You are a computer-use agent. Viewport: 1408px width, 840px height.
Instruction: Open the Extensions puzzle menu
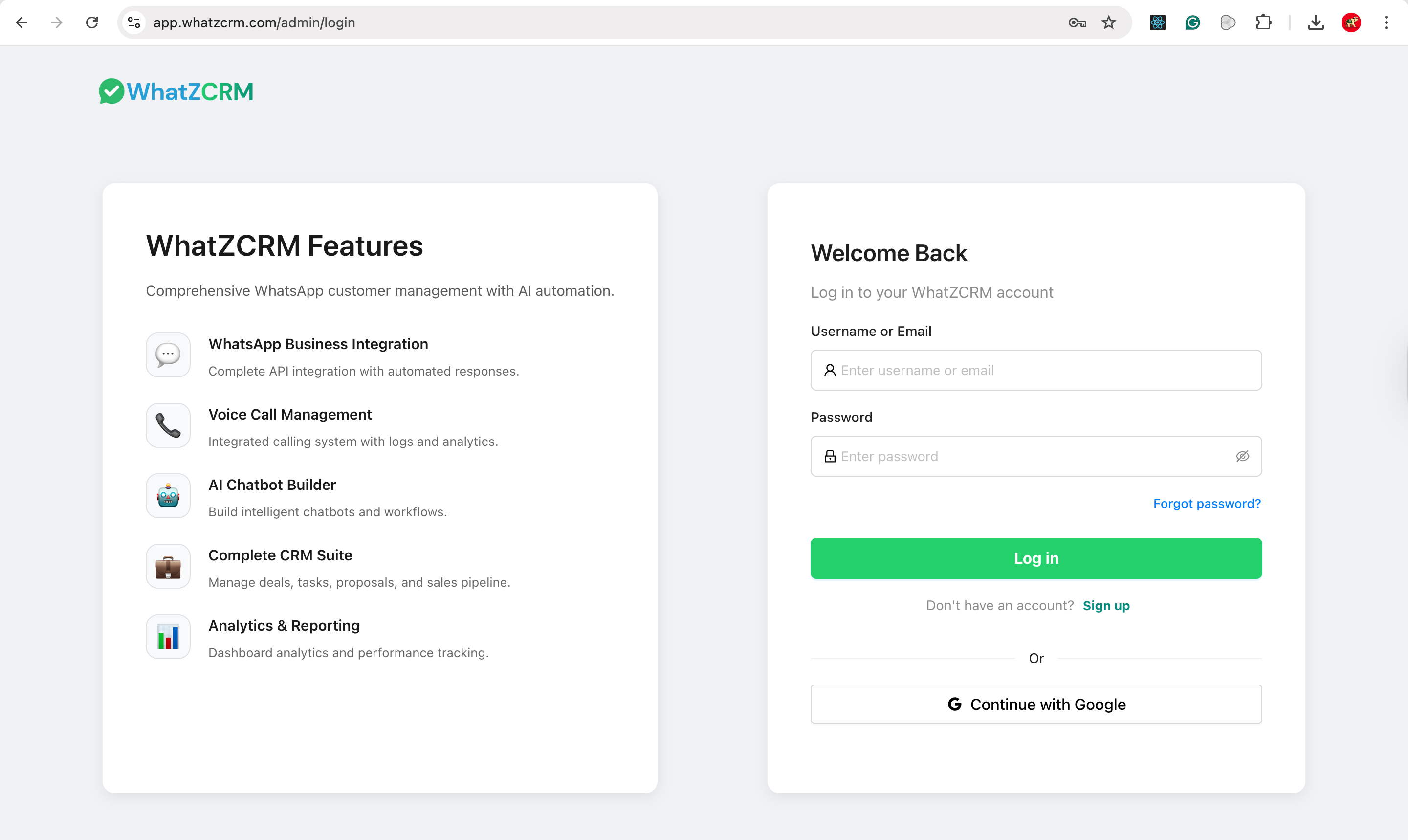[x=1263, y=22]
